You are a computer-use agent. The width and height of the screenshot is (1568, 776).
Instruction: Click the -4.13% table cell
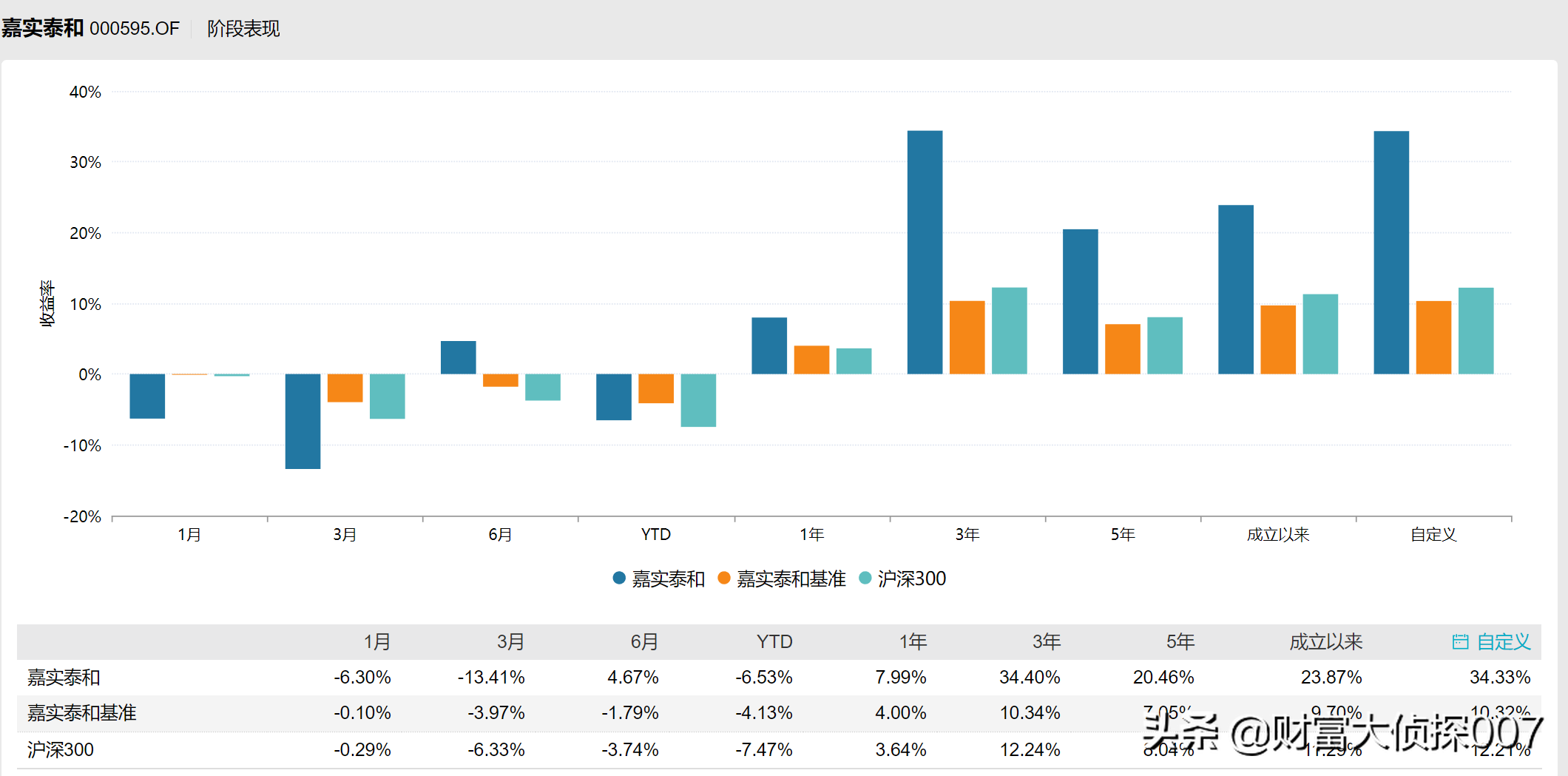coord(764,712)
